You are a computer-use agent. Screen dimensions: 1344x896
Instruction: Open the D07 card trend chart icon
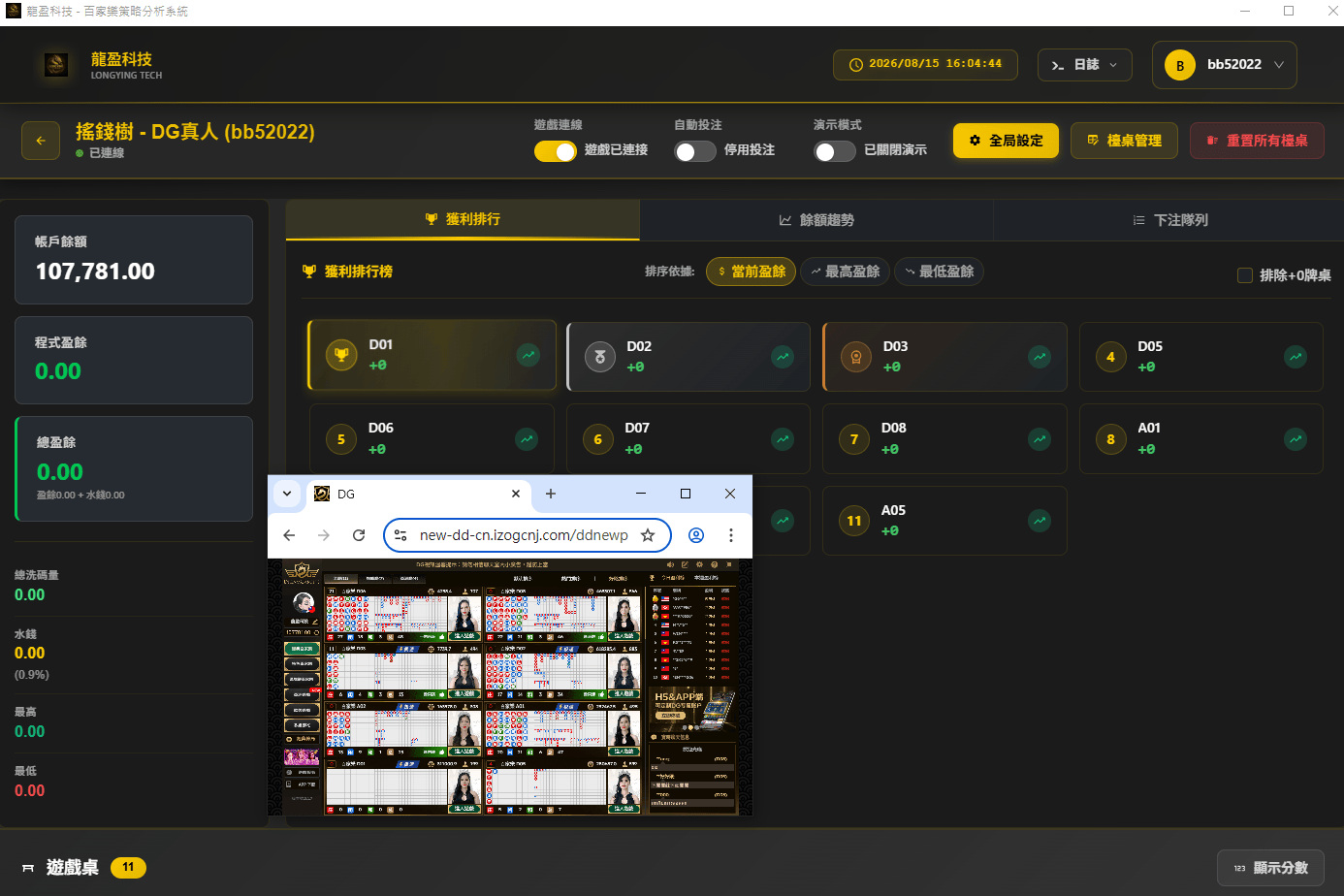click(x=783, y=439)
